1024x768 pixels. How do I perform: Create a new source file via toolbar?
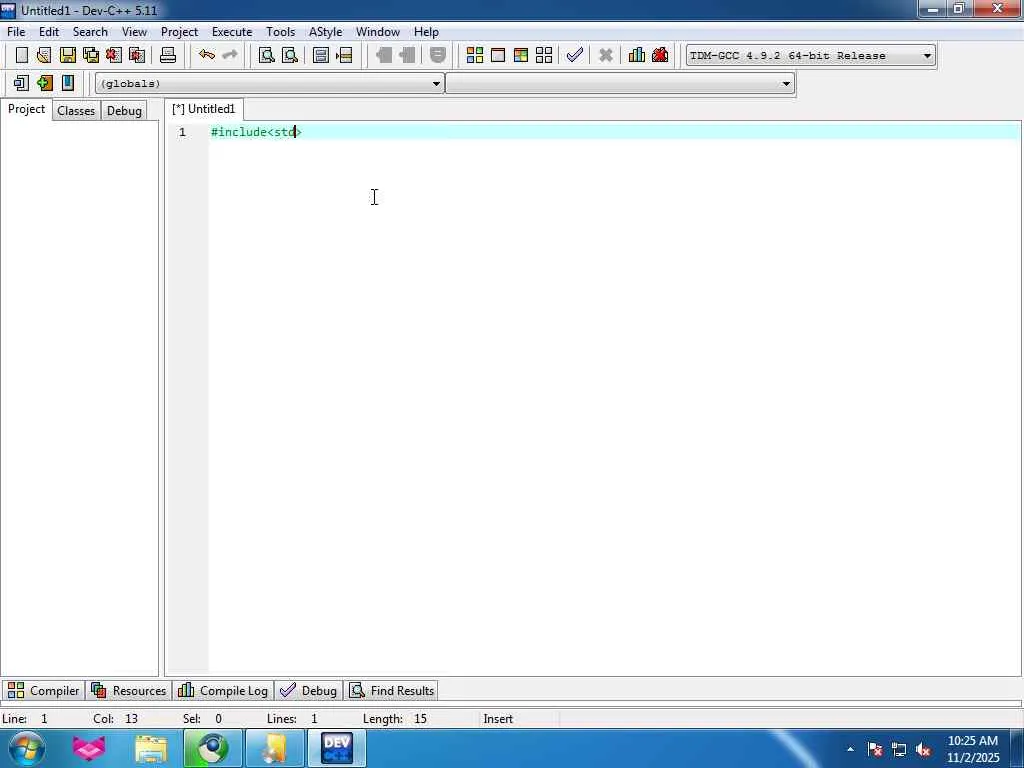click(x=22, y=56)
